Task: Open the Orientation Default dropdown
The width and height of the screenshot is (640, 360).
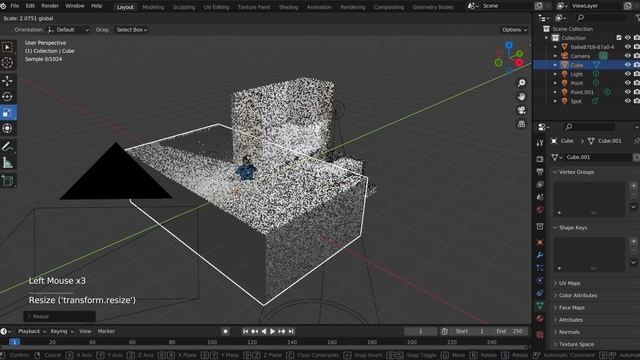Action: 68,30
